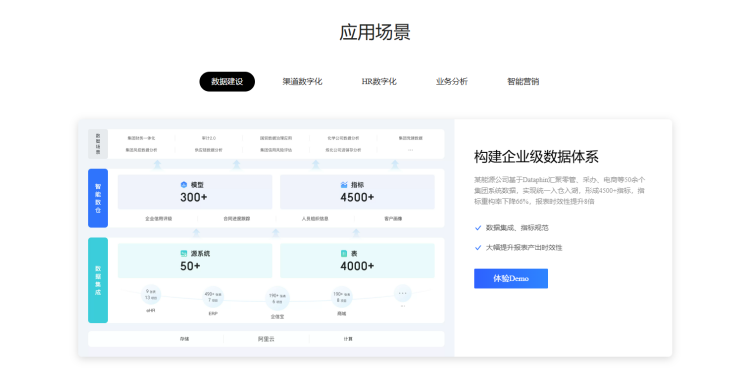This screenshot has width=748, height=381.
Task: Click the eHR source node circle
Action: pos(151,294)
